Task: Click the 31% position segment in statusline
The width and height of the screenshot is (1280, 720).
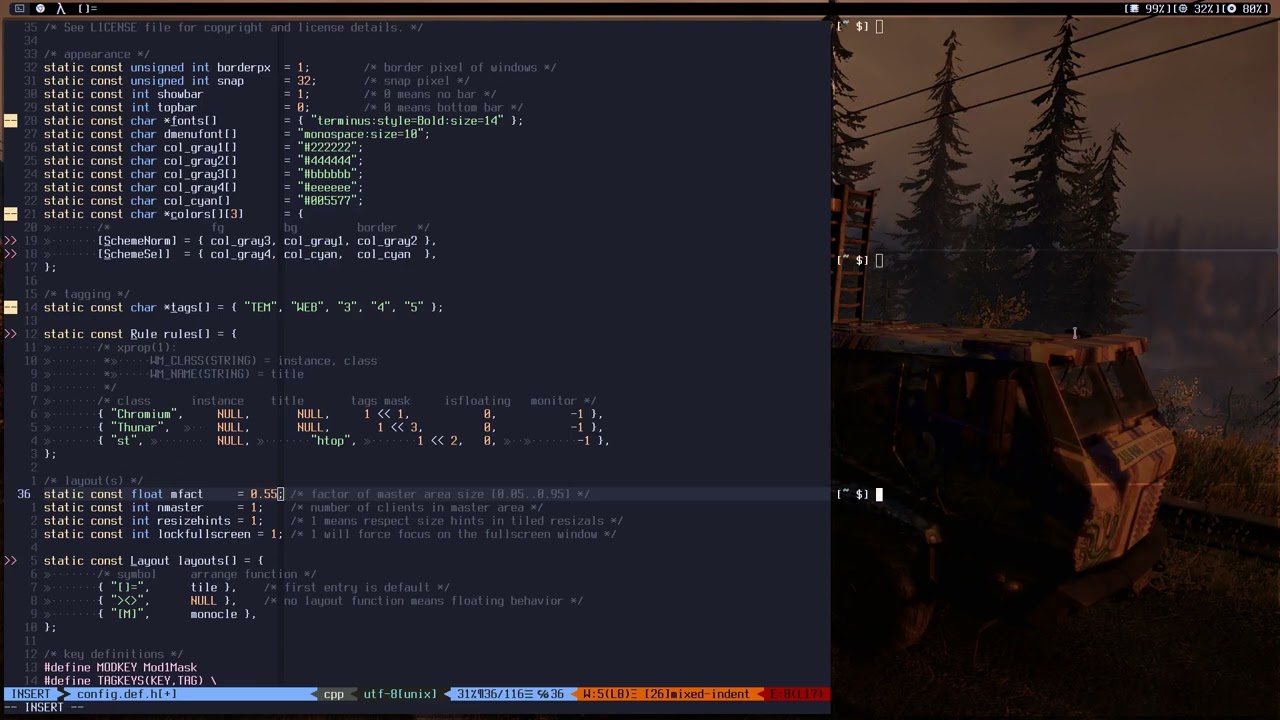Action: click(x=510, y=694)
